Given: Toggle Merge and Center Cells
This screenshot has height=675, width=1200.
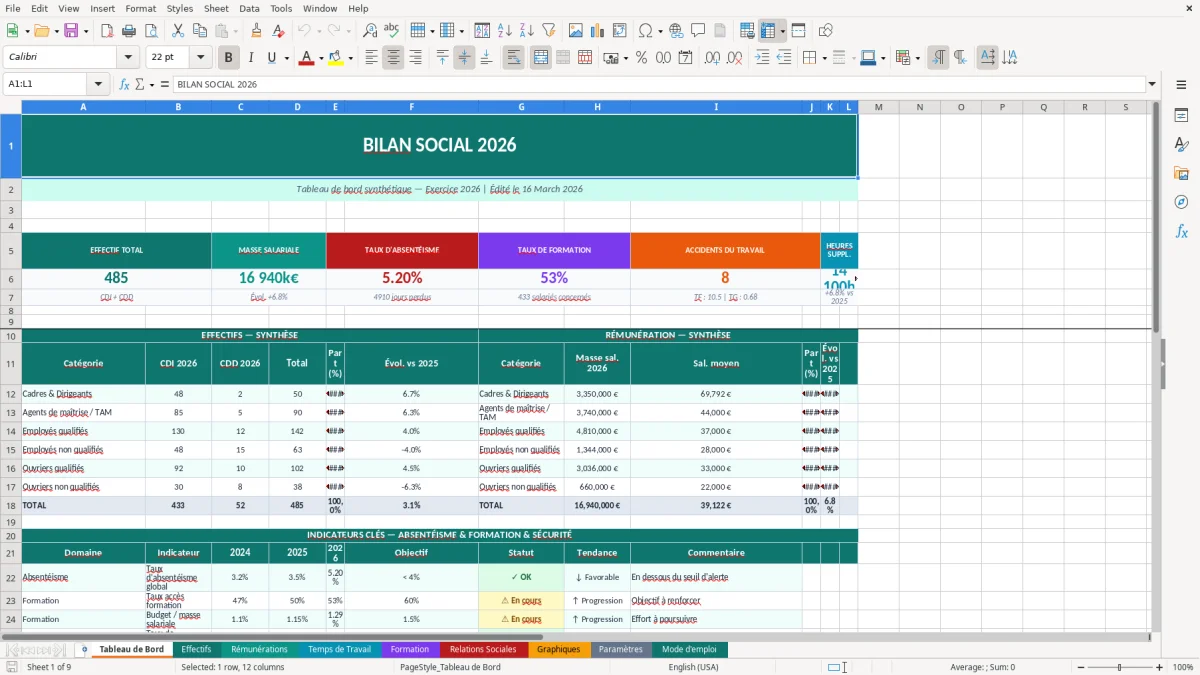Looking at the screenshot, I should coord(541,58).
